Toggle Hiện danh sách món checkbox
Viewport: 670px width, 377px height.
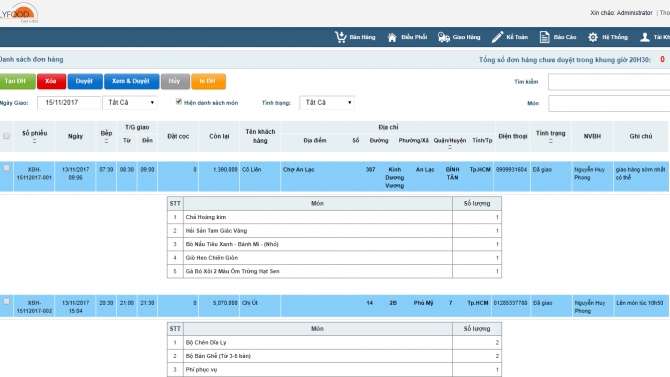pos(179,102)
